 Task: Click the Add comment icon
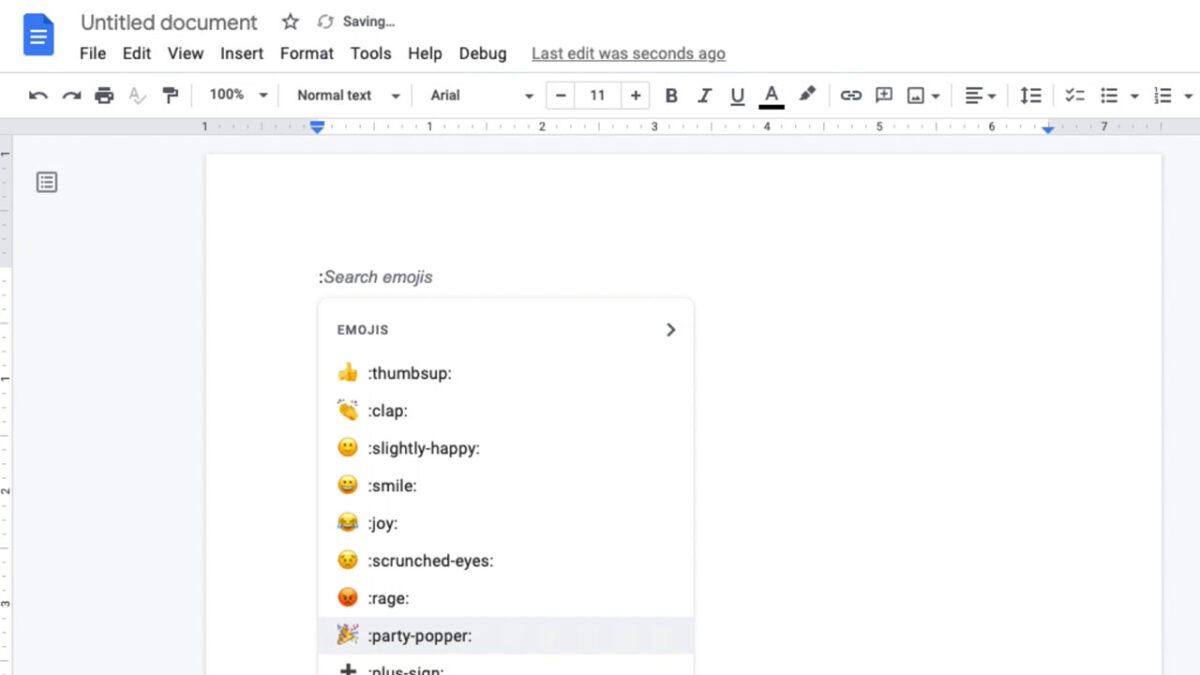(883, 95)
